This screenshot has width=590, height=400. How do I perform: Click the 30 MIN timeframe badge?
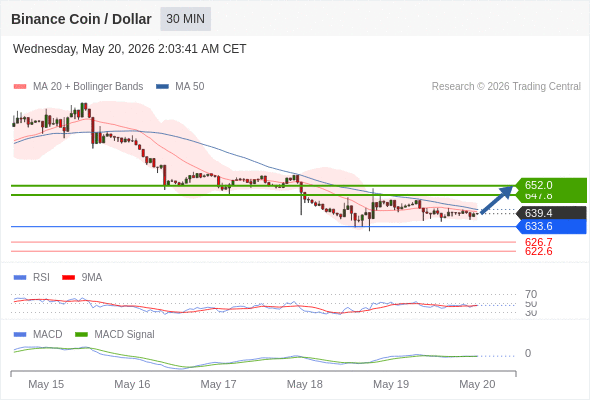point(186,19)
